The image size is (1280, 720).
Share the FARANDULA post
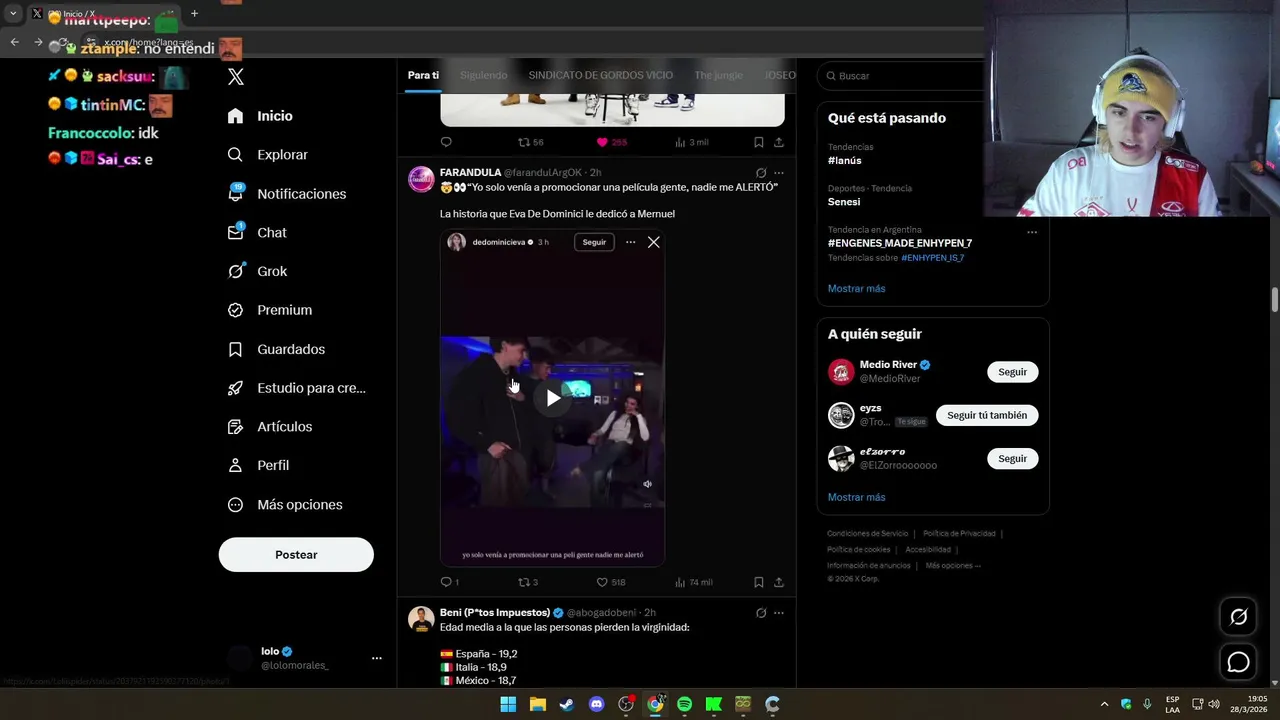(779, 582)
